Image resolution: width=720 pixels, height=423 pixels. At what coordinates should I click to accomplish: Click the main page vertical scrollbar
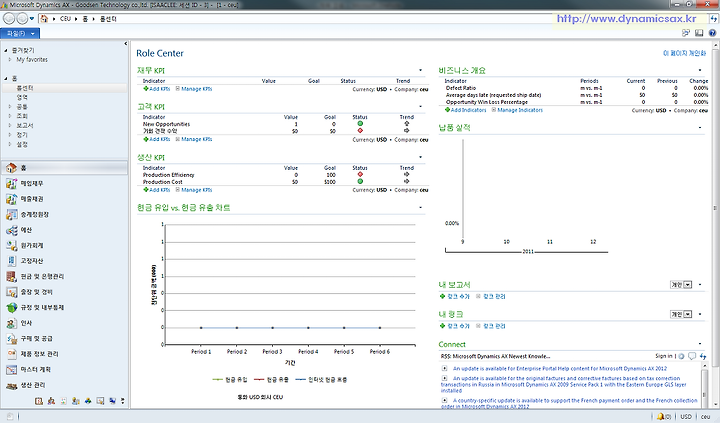(715, 207)
